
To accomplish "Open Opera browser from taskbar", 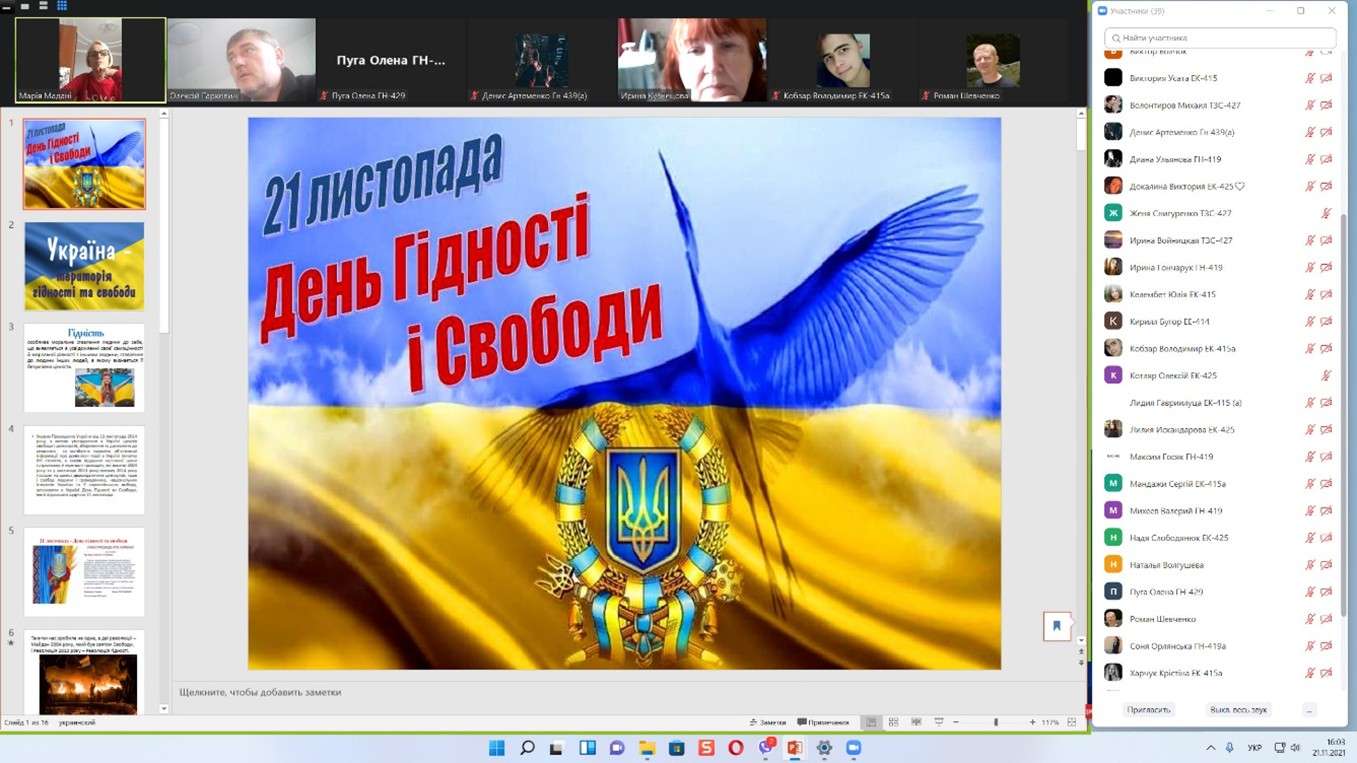I will coord(736,748).
